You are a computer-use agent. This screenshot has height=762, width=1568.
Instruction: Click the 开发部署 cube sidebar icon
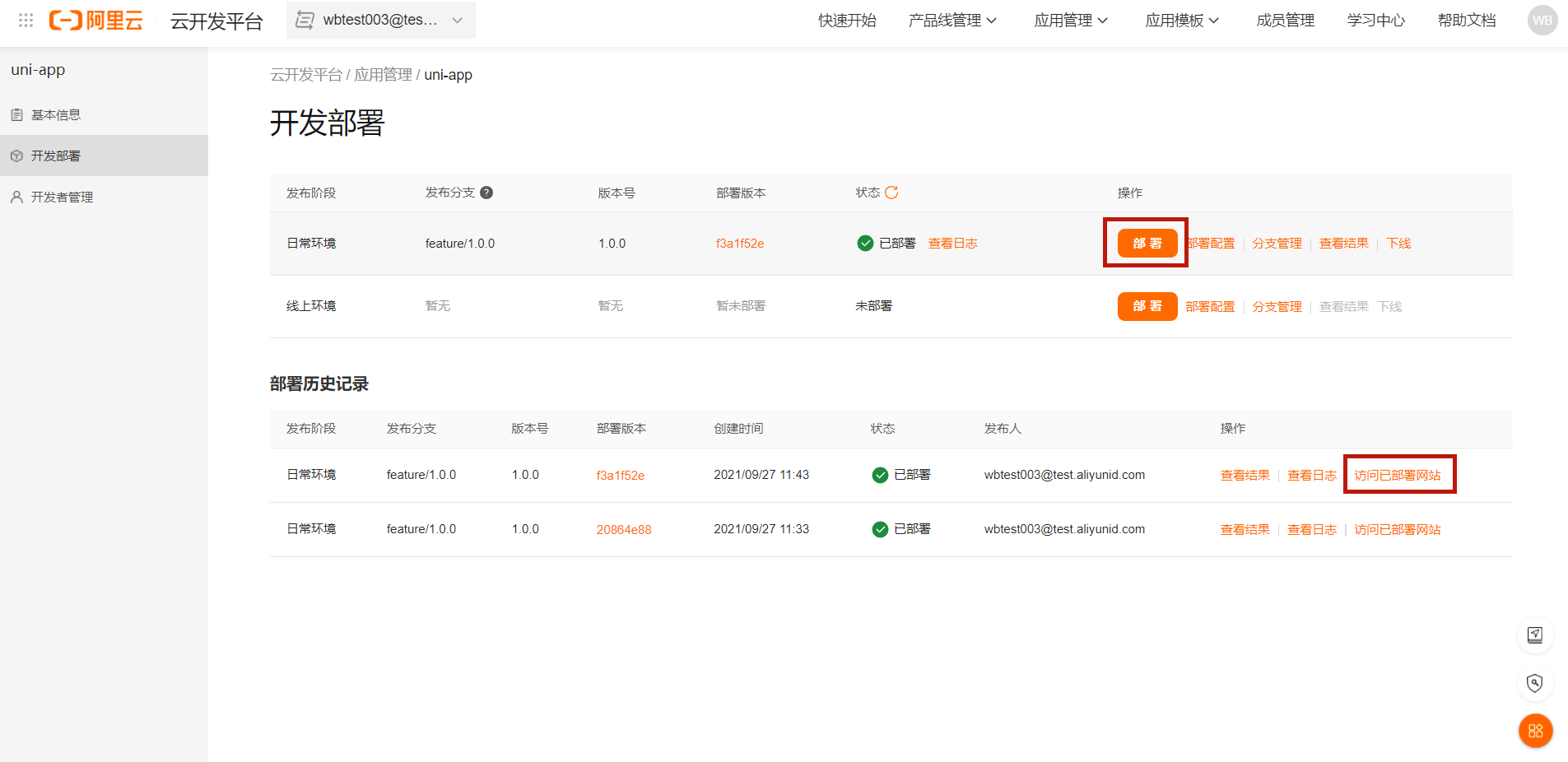(16, 156)
